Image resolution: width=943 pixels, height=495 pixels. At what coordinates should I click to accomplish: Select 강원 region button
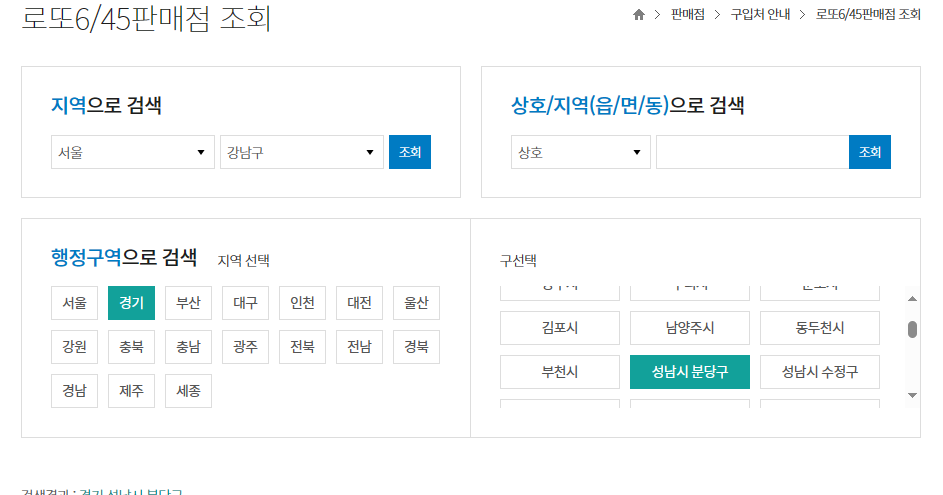pyautogui.click(x=75, y=347)
